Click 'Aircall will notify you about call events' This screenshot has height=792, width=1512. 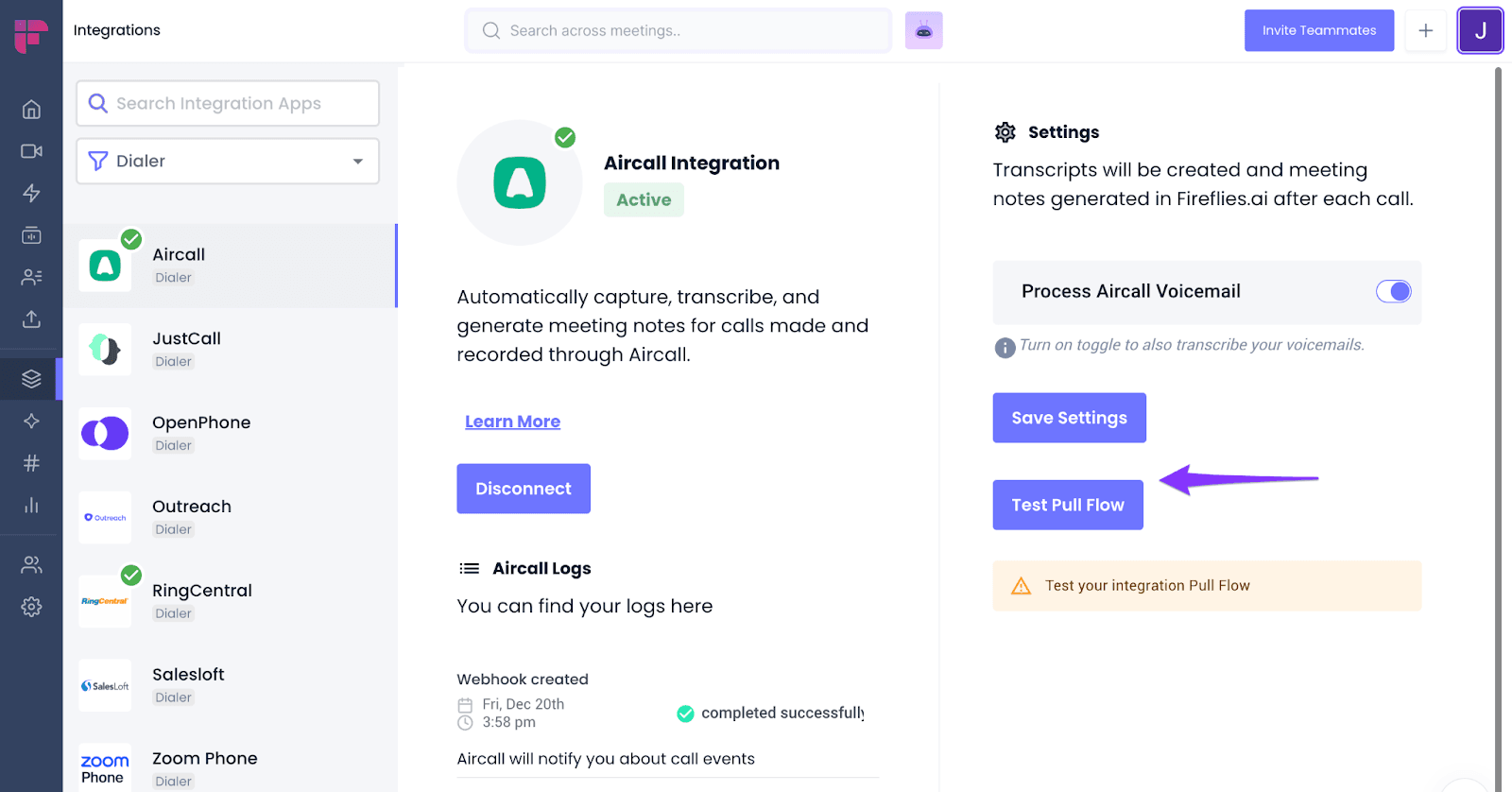606,759
